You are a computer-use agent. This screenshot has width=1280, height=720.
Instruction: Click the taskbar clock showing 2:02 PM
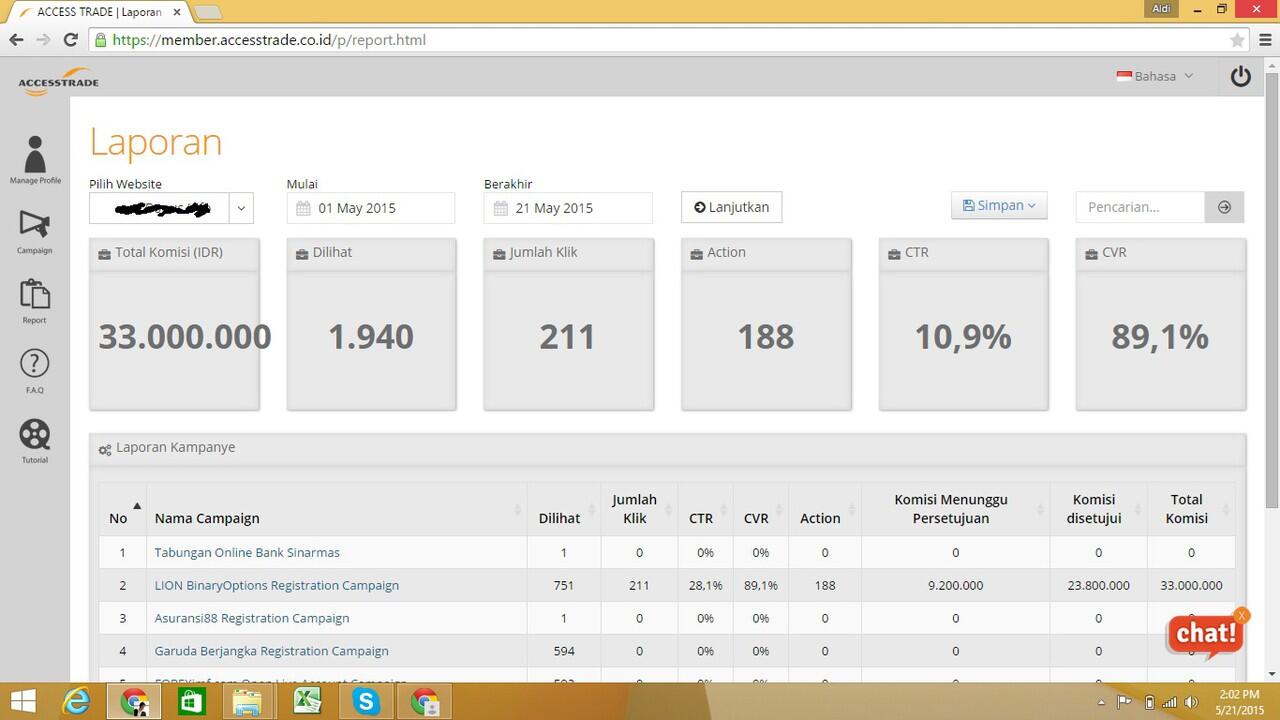[1239, 701]
